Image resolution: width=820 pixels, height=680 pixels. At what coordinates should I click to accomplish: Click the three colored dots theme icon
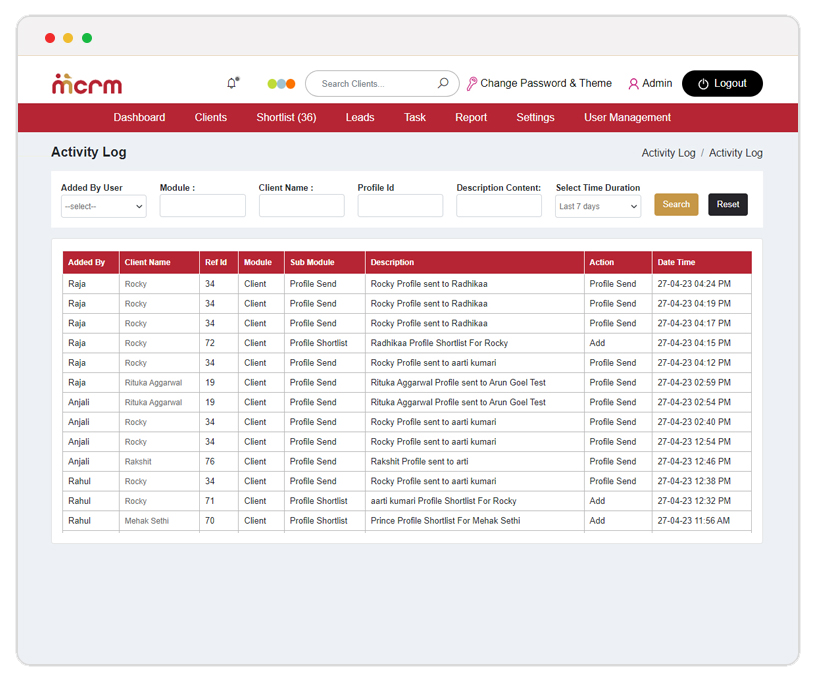281,84
